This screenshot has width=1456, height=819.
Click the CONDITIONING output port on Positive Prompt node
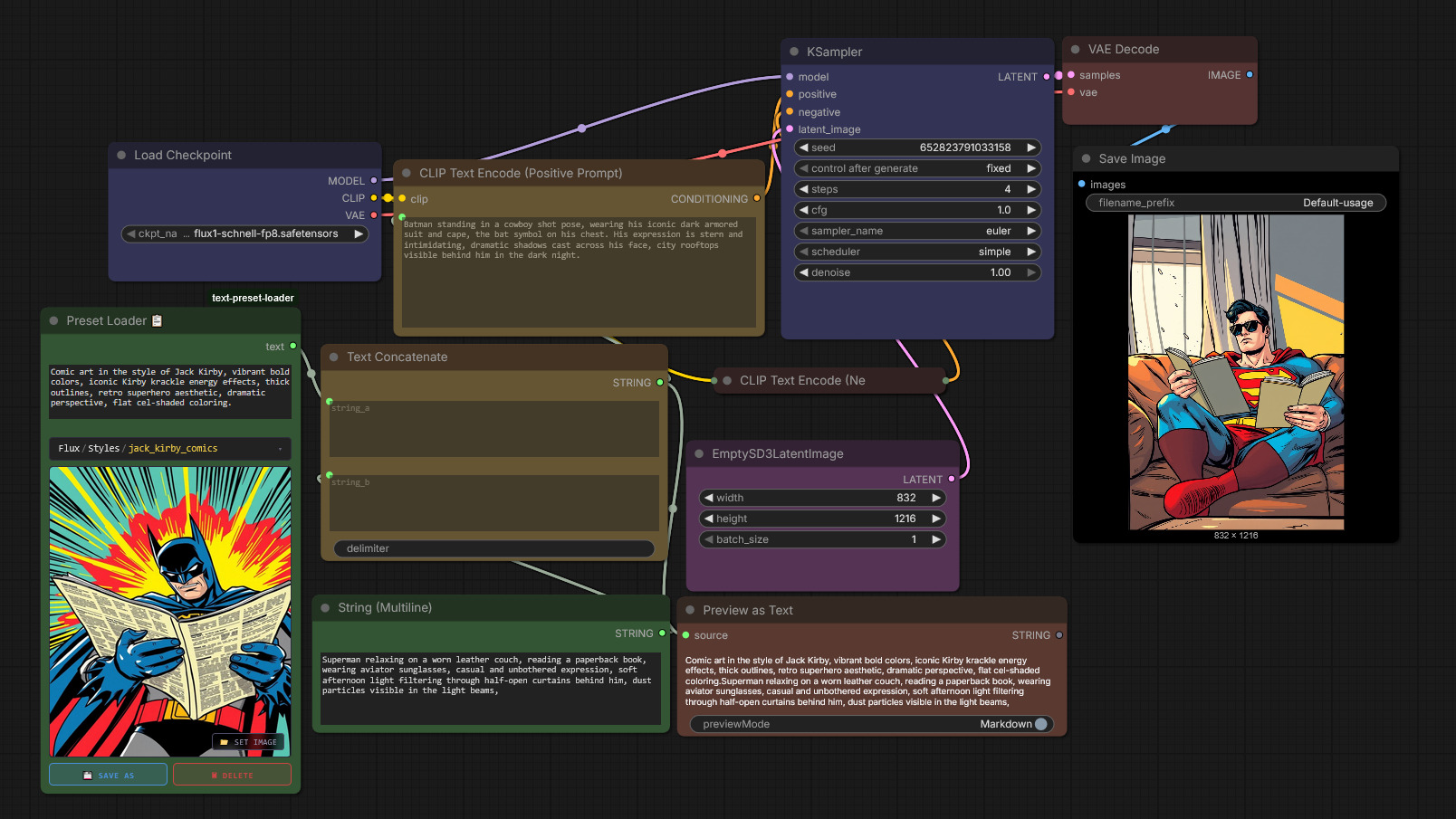click(x=757, y=199)
